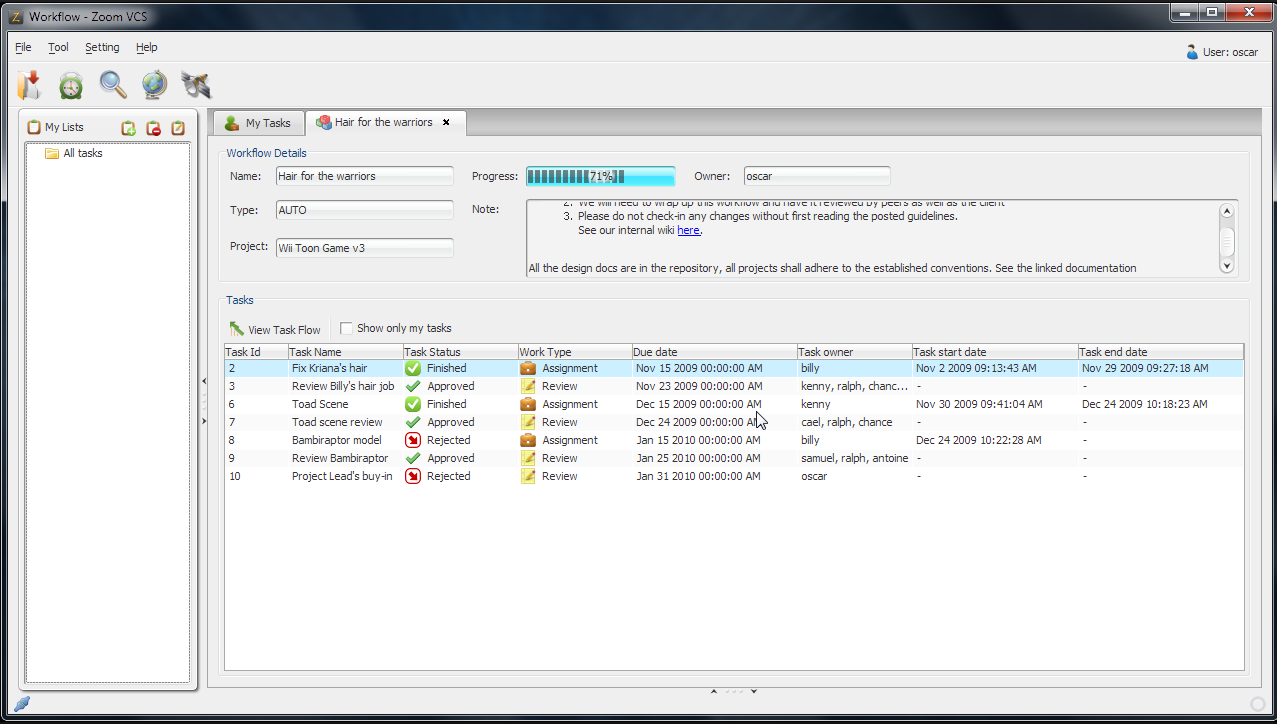Click the Name field 'Hair for the warriors'

point(365,176)
